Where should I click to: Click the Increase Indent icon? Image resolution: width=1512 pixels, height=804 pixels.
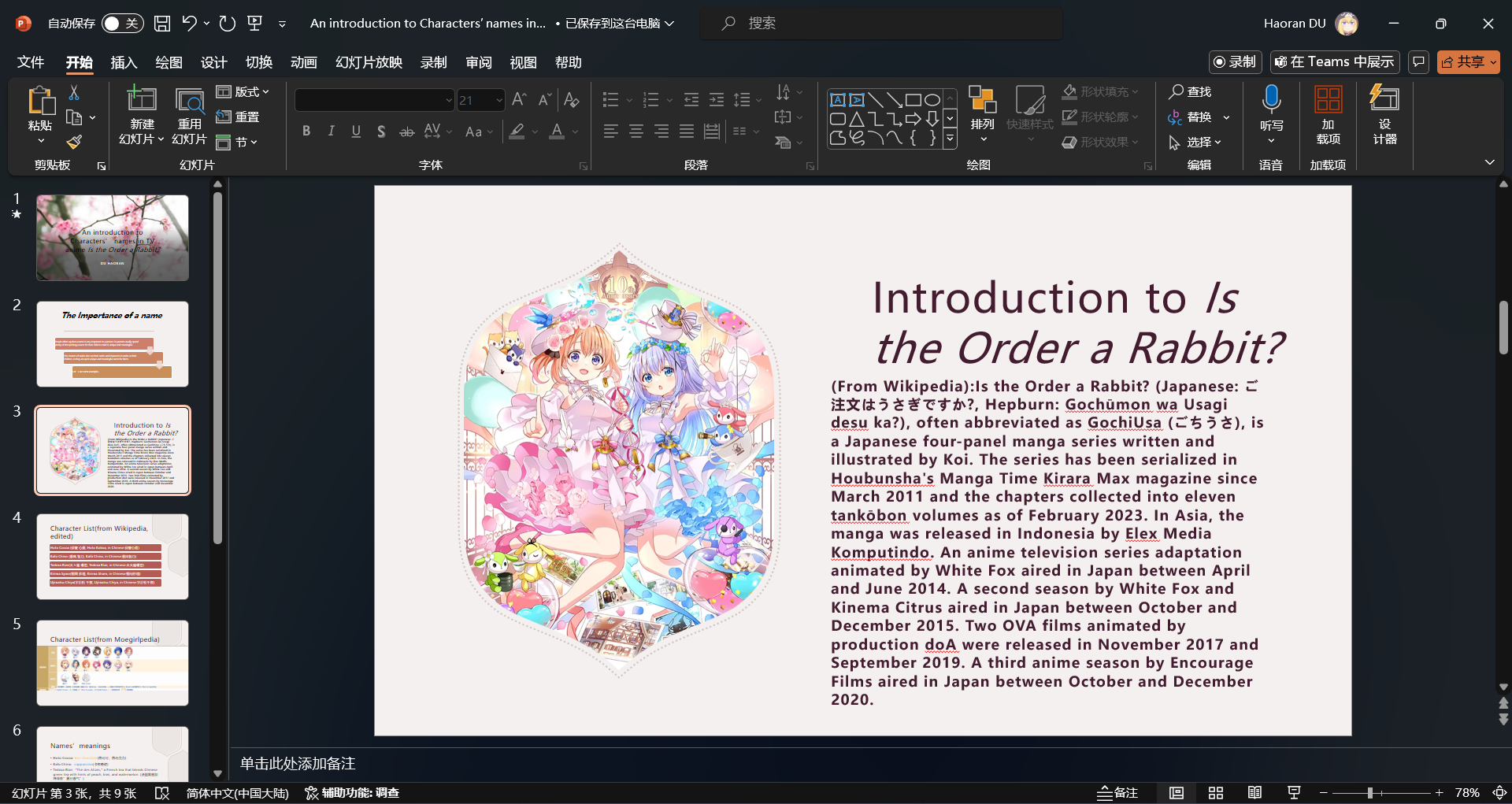click(717, 99)
